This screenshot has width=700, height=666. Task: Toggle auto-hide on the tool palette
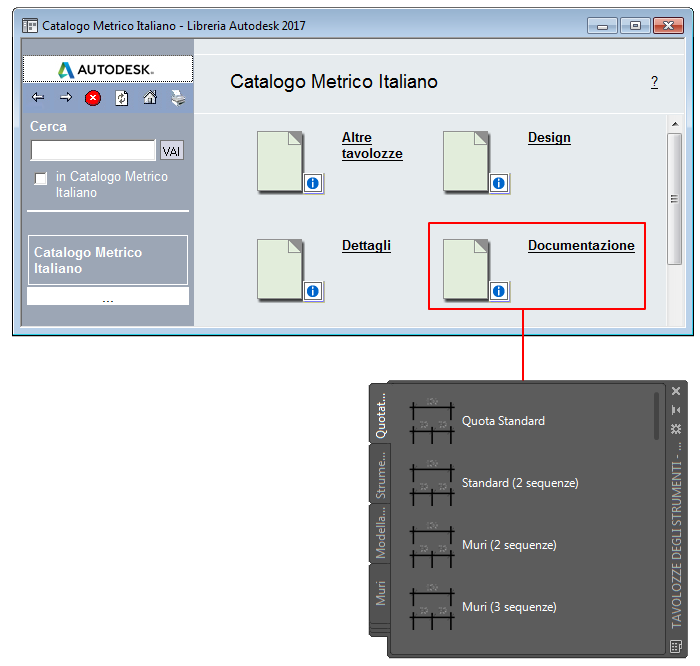point(676,410)
